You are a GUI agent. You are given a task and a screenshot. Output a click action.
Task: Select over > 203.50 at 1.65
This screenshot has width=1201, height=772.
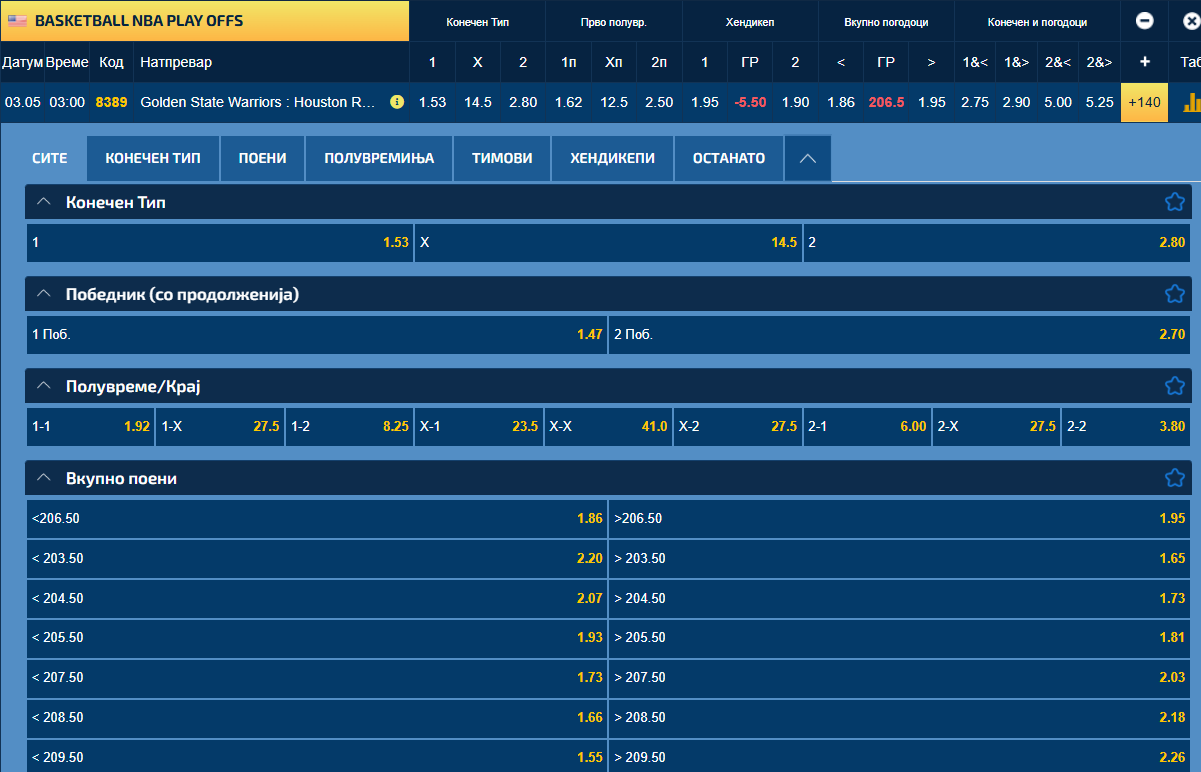pyautogui.click(x=900, y=558)
